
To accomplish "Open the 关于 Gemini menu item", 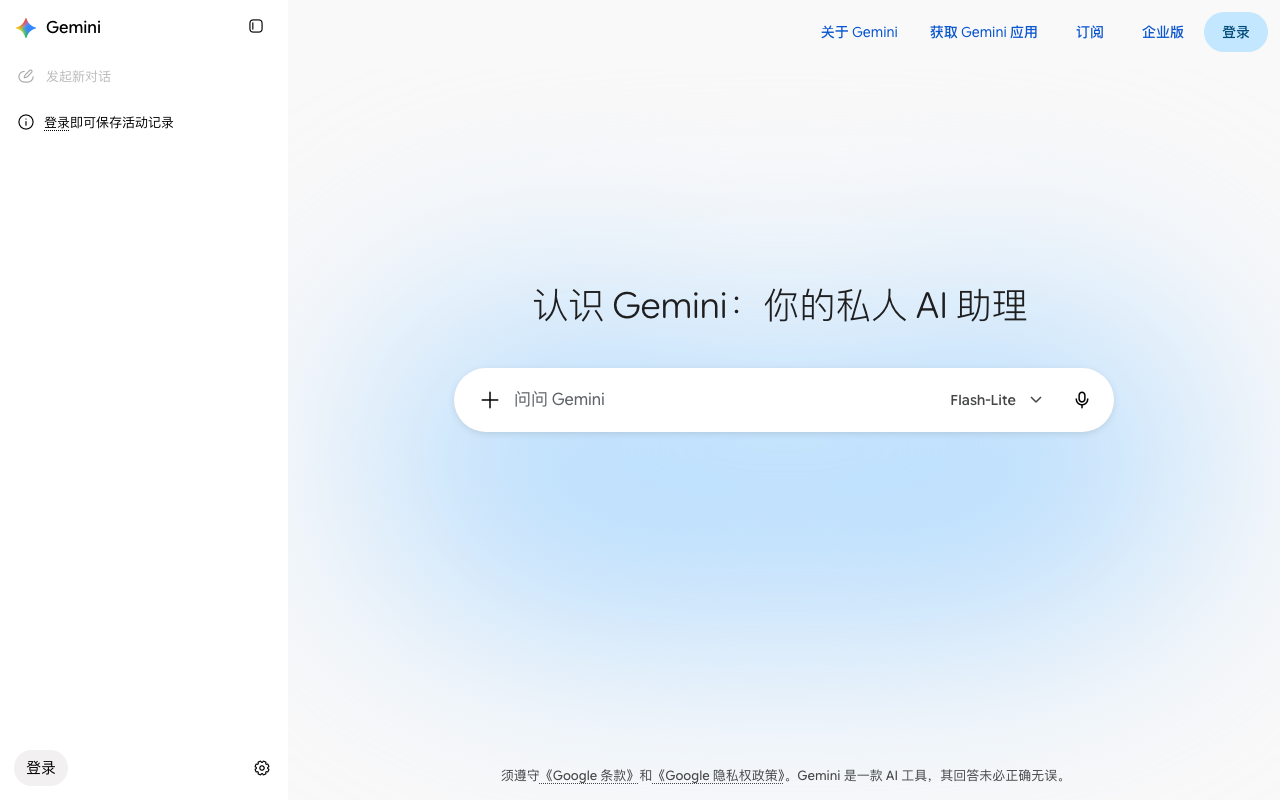I will pyautogui.click(x=859, y=32).
